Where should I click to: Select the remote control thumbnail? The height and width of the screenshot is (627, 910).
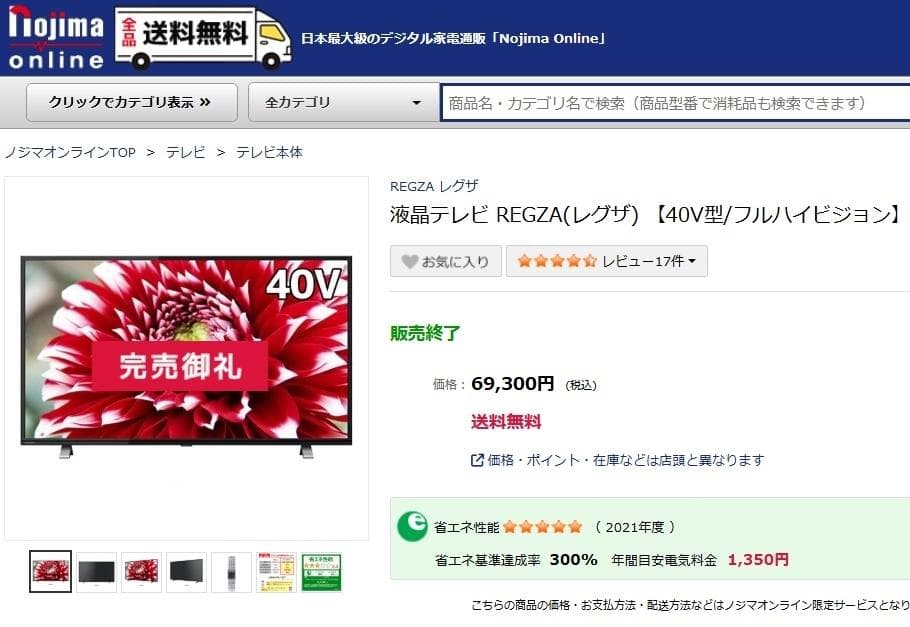tap(231, 572)
